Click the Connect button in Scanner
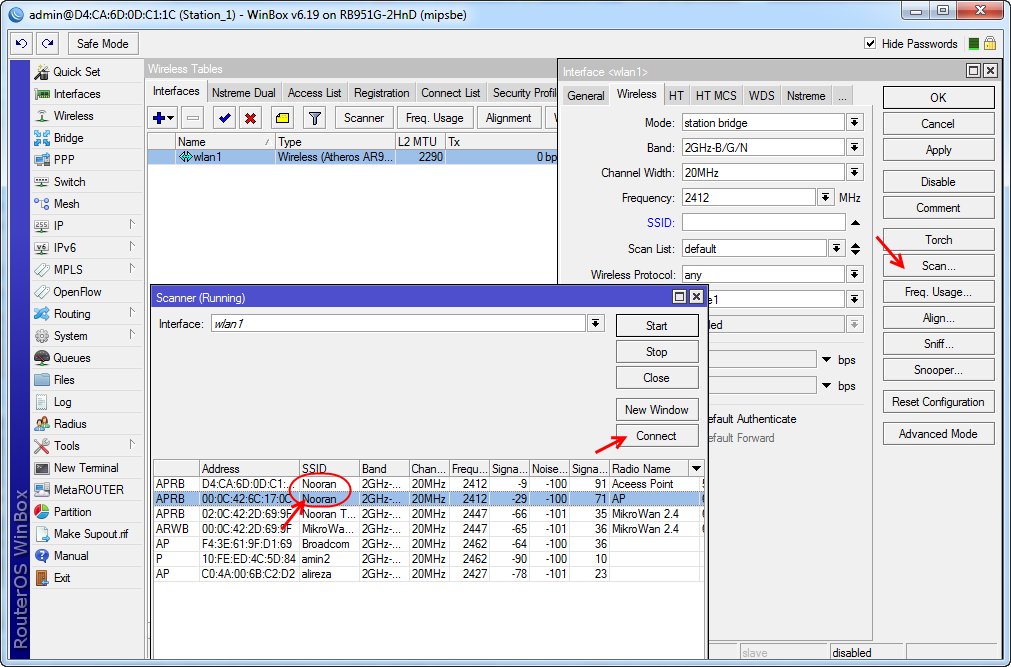The image size is (1011, 667). 656,436
